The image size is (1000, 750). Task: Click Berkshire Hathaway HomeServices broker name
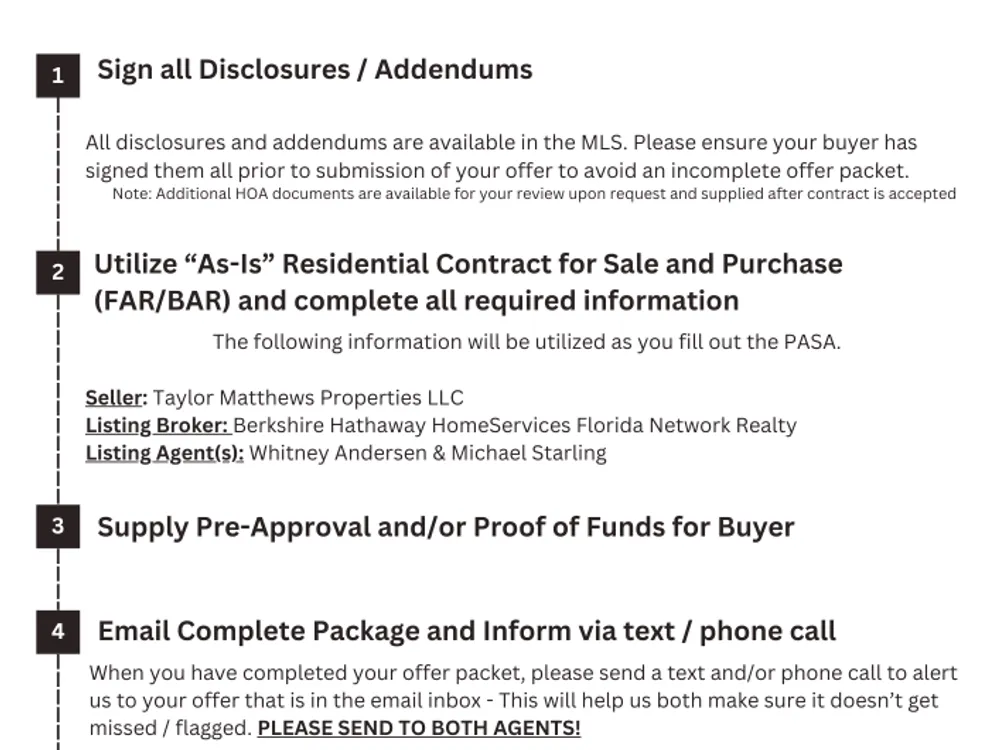click(x=515, y=425)
